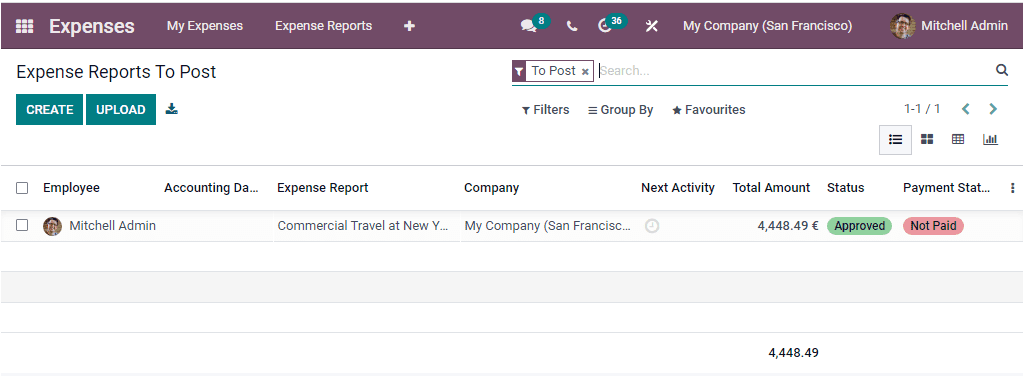
Task: Click the Next Activity column header
Action: 678,188
